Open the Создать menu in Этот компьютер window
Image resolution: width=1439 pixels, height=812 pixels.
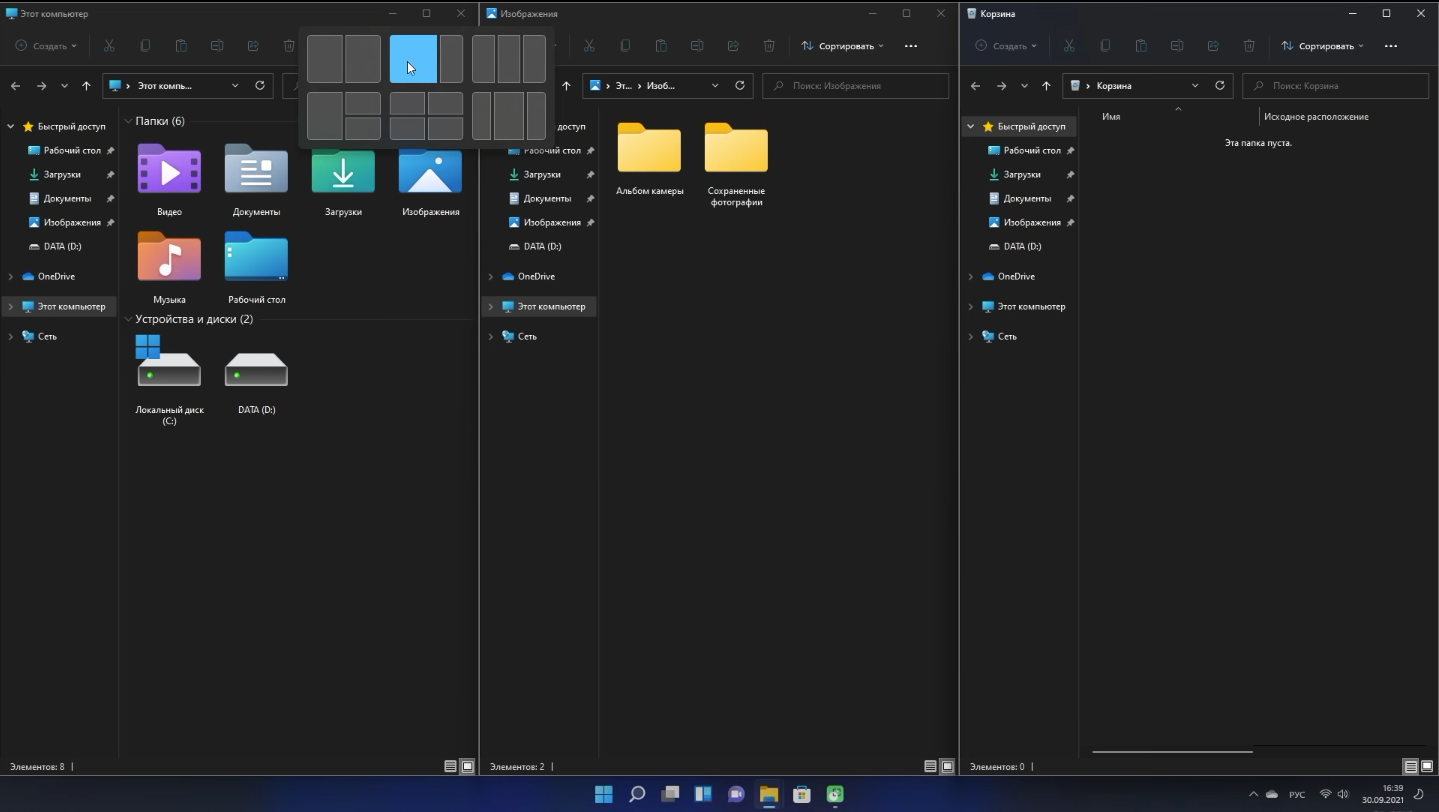coord(46,46)
